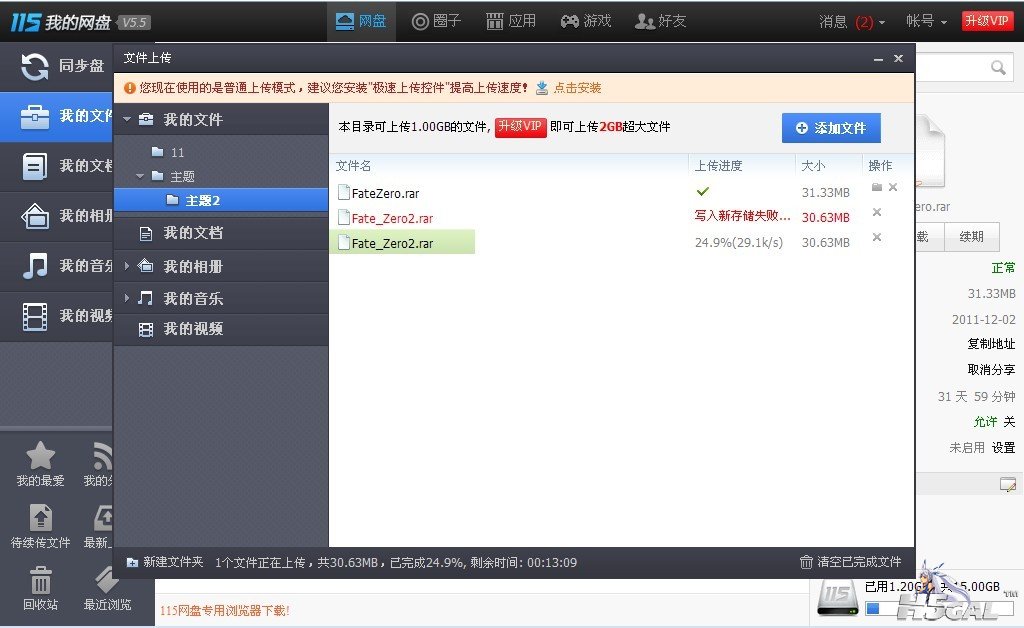
Task: Switch to the 游戏 tab
Action: (586, 21)
